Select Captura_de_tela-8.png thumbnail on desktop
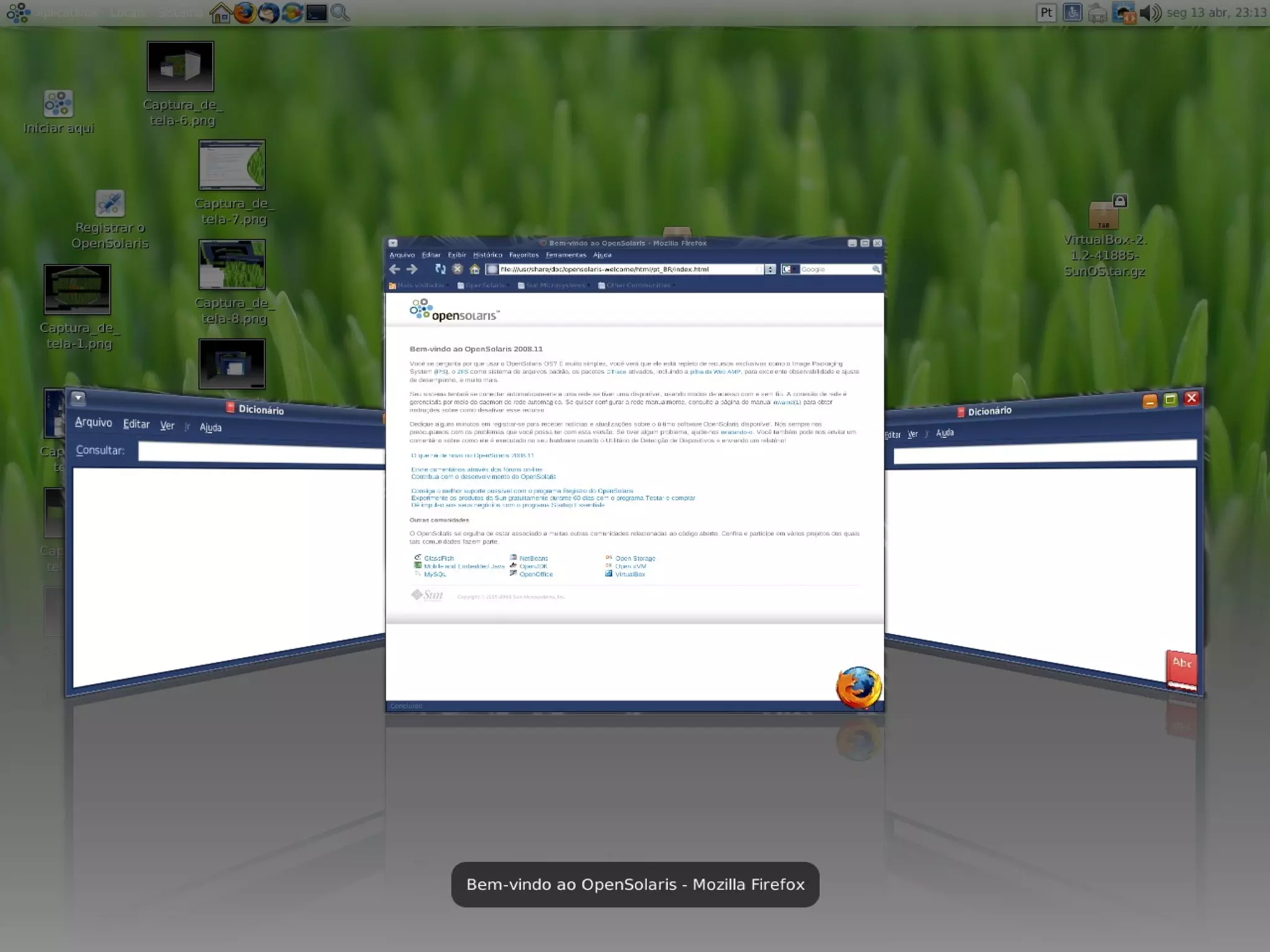1270x952 pixels. pos(232,265)
